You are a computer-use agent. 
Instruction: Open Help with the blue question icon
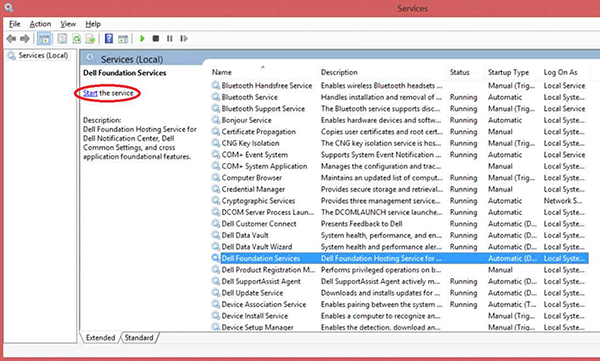pyautogui.click(x=109, y=39)
